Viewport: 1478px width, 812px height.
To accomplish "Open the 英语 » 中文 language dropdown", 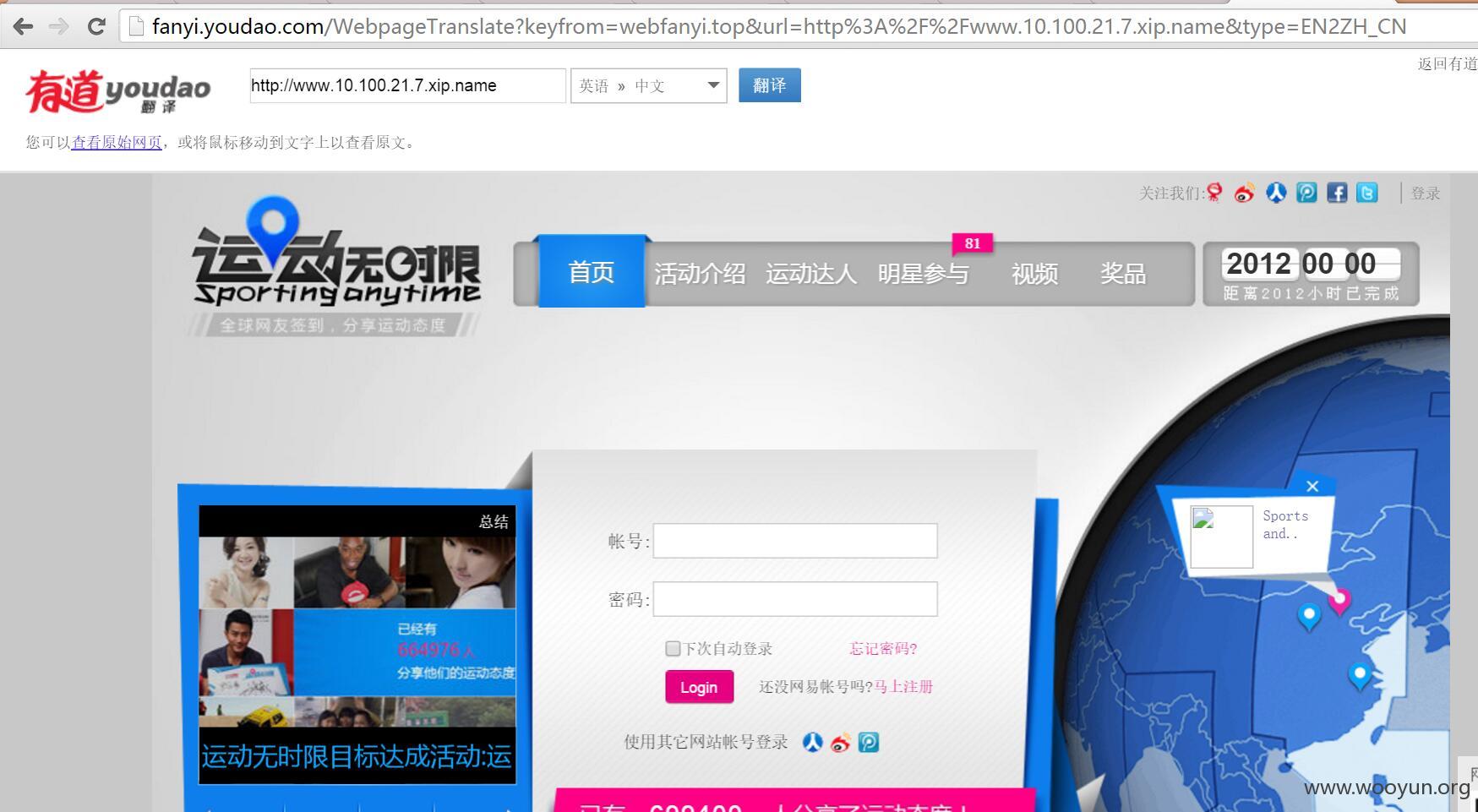I will click(648, 85).
